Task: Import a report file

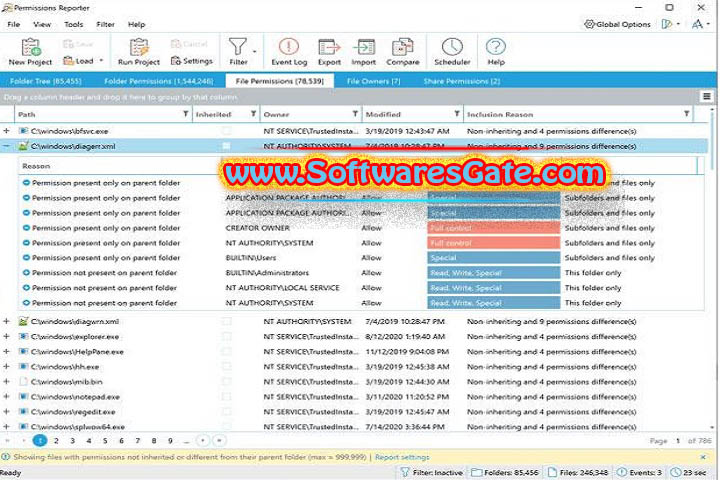Action: point(364,51)
